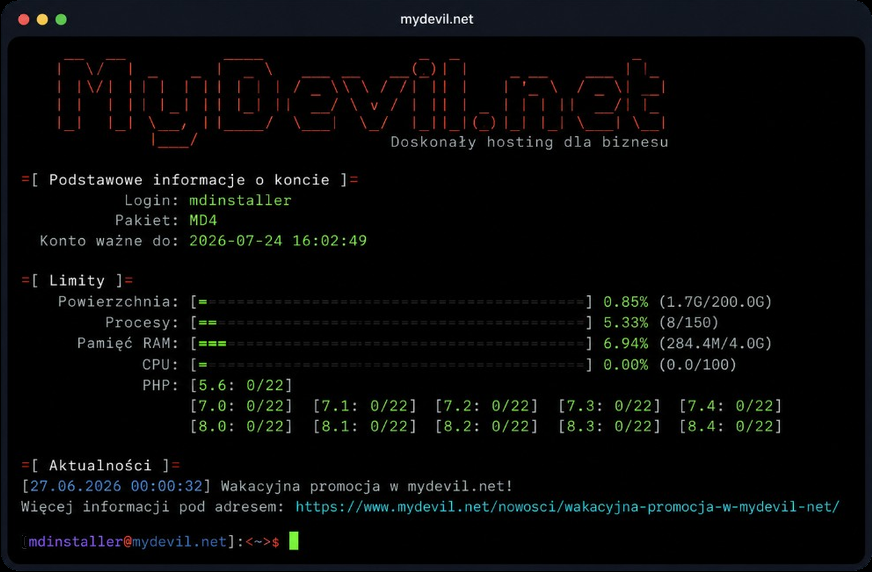Viewport: 872px width, 572px height.
Task: Click the Powierzchnia usage progress bar
Action: tap(392, 302)
